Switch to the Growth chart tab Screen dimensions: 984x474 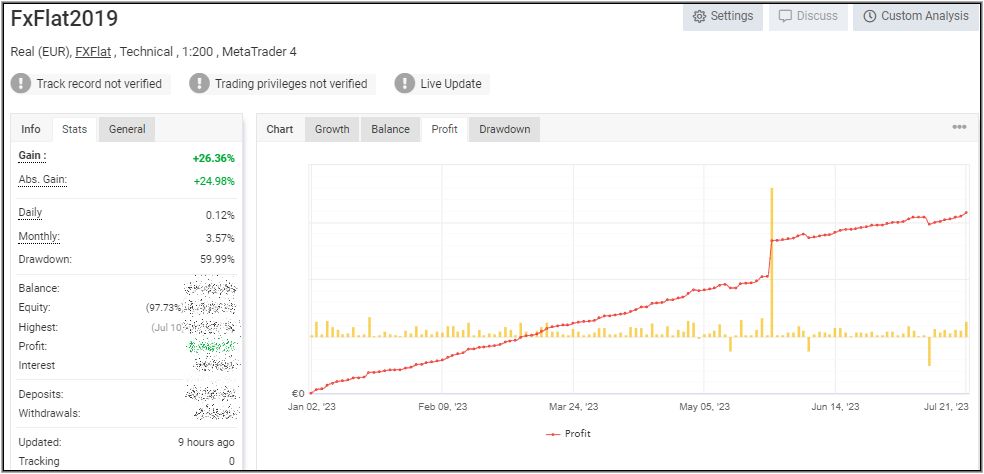coord(332,129)
